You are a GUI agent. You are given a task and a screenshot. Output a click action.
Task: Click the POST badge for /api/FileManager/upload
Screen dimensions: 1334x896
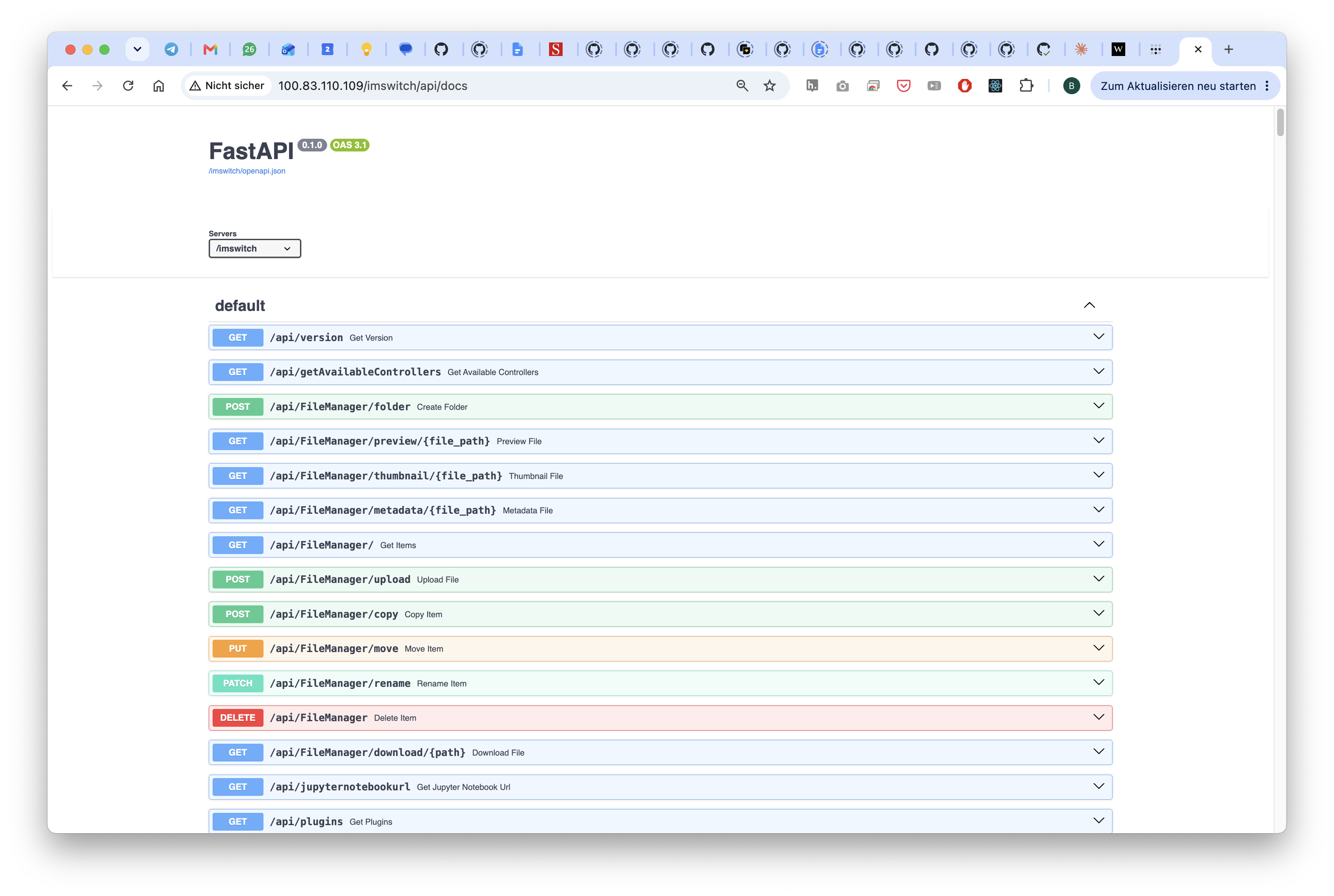click(x=238, y=580)
